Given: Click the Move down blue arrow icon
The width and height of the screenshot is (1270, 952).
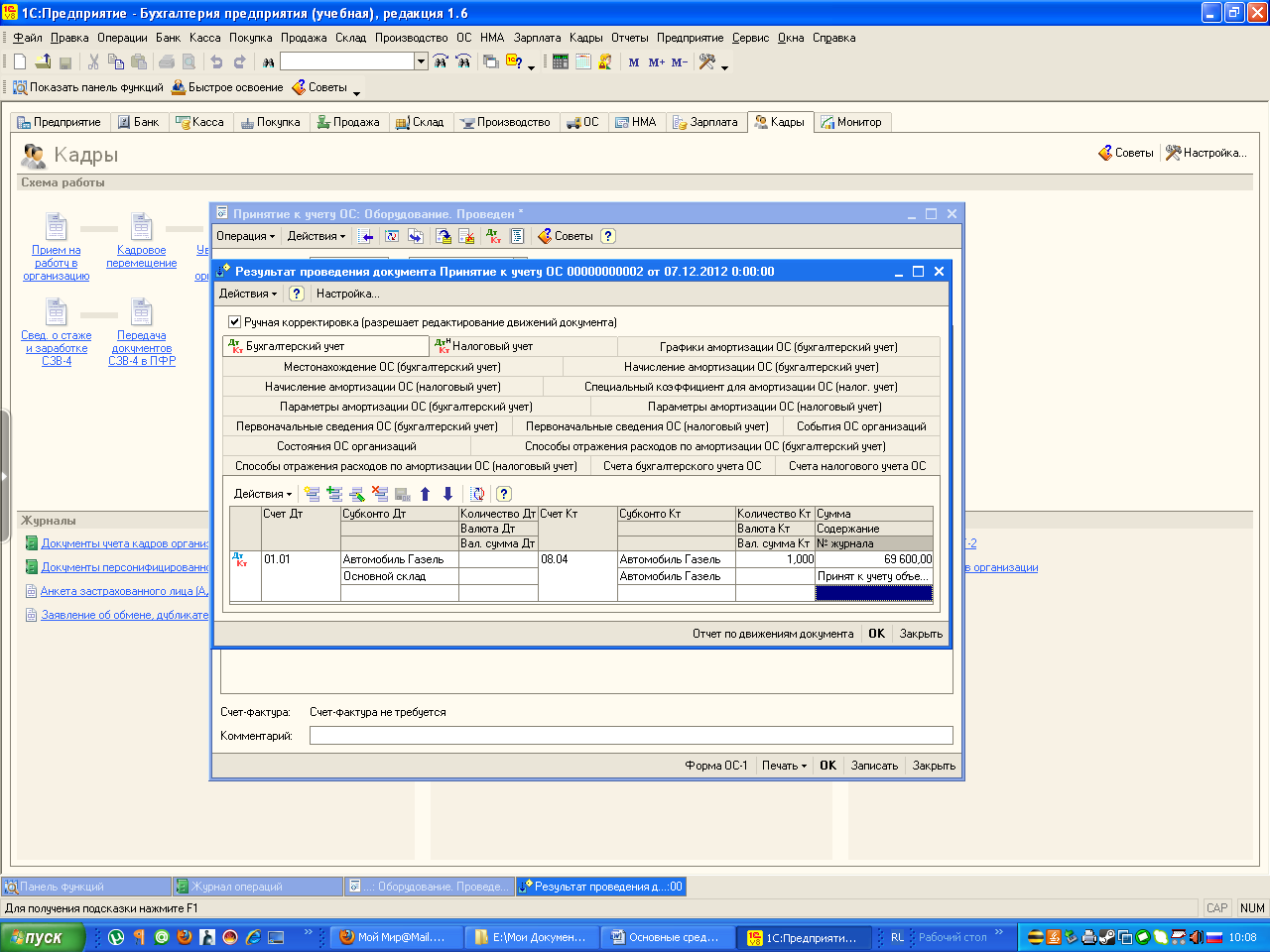Looking at the screenshot, I should pyautogui.click(x=447, y=494).
